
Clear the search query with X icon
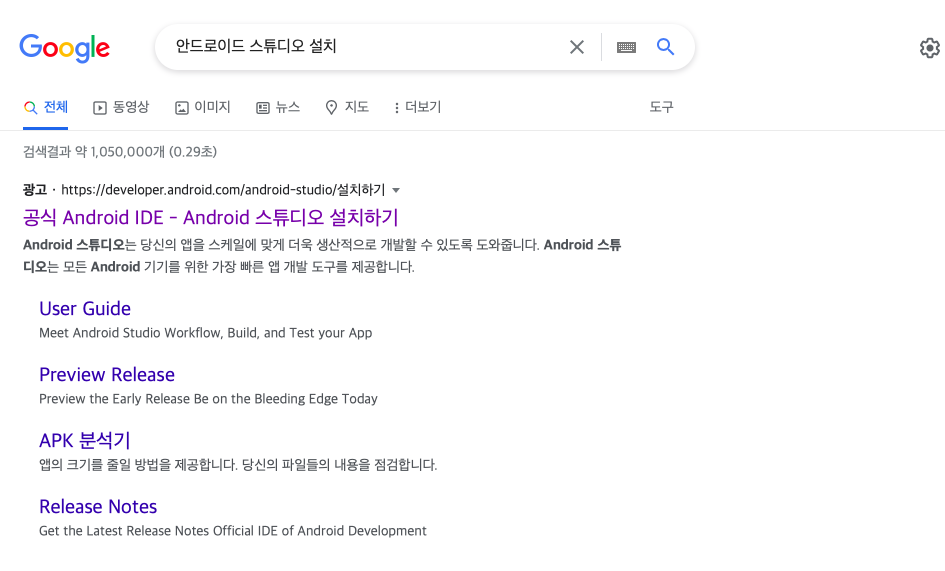click(x=577, y=47)
